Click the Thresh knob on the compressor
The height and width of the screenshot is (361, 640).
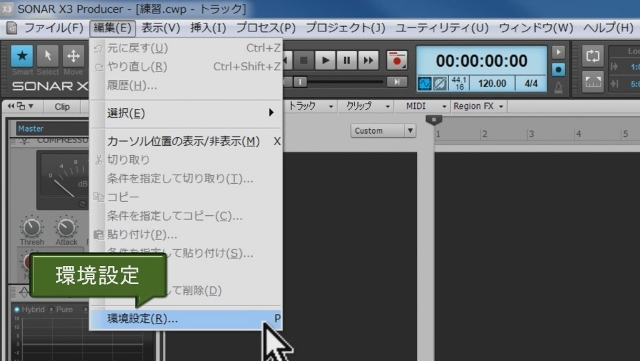tap(31, 227)
